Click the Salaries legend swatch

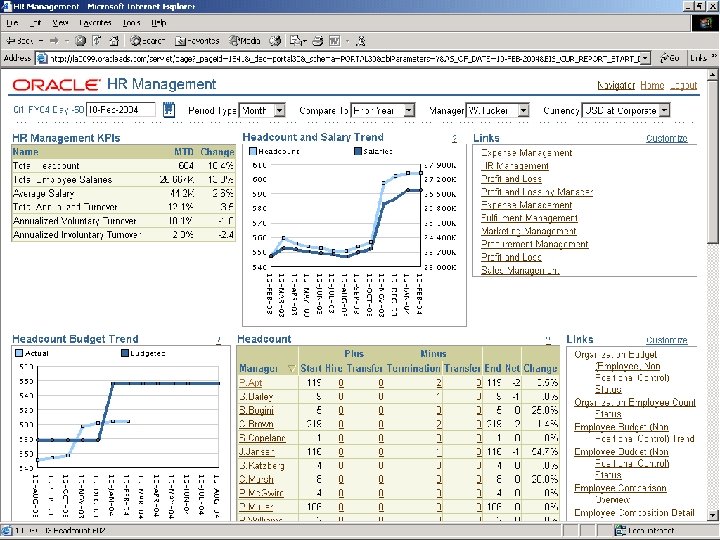pos(358,151)
